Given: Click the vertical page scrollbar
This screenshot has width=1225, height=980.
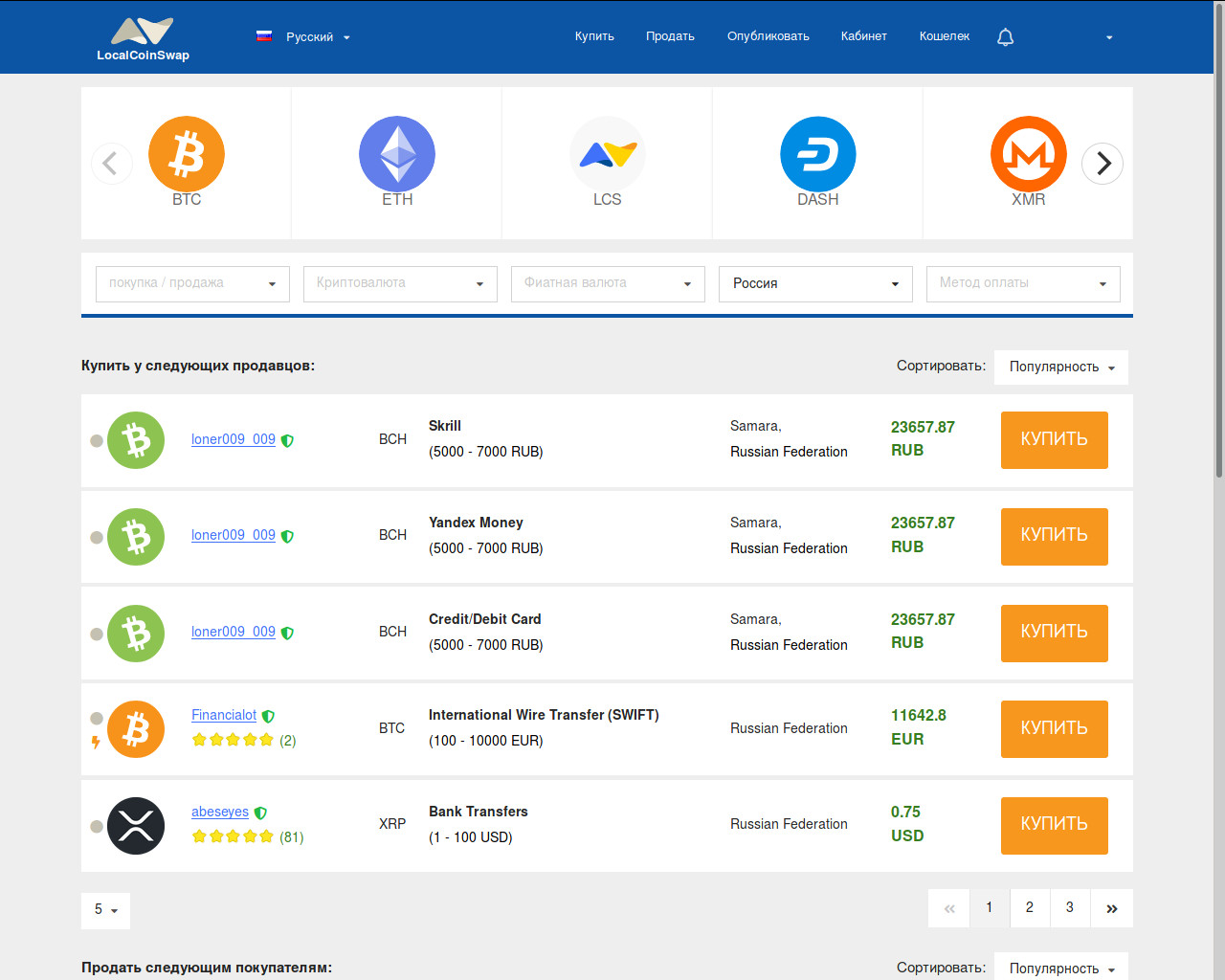Looking at the screenshot, I should click(x=1219, y=239).
